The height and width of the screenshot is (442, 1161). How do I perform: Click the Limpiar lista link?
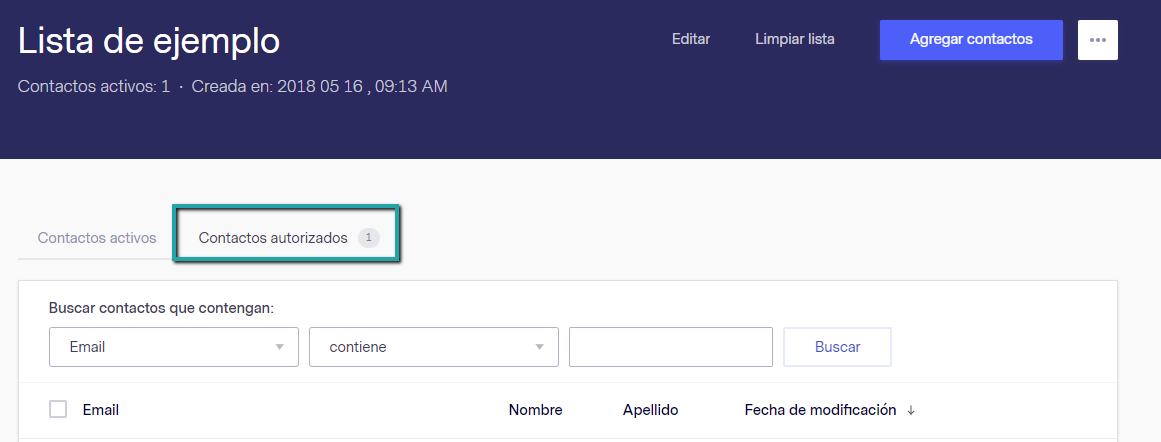[794, 40]
